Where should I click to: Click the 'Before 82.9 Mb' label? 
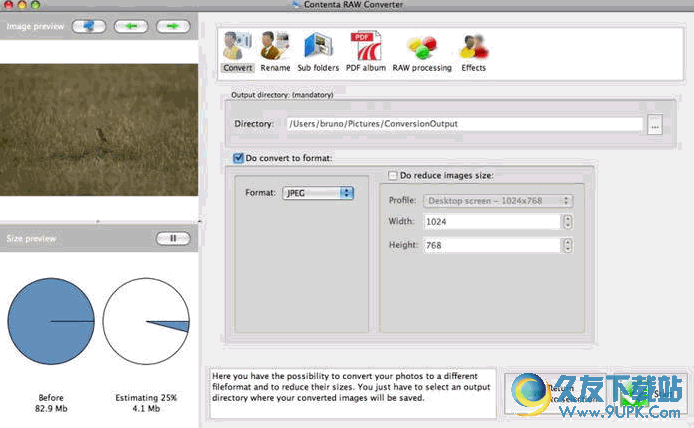pyautogui.click(x=51, y=403)
